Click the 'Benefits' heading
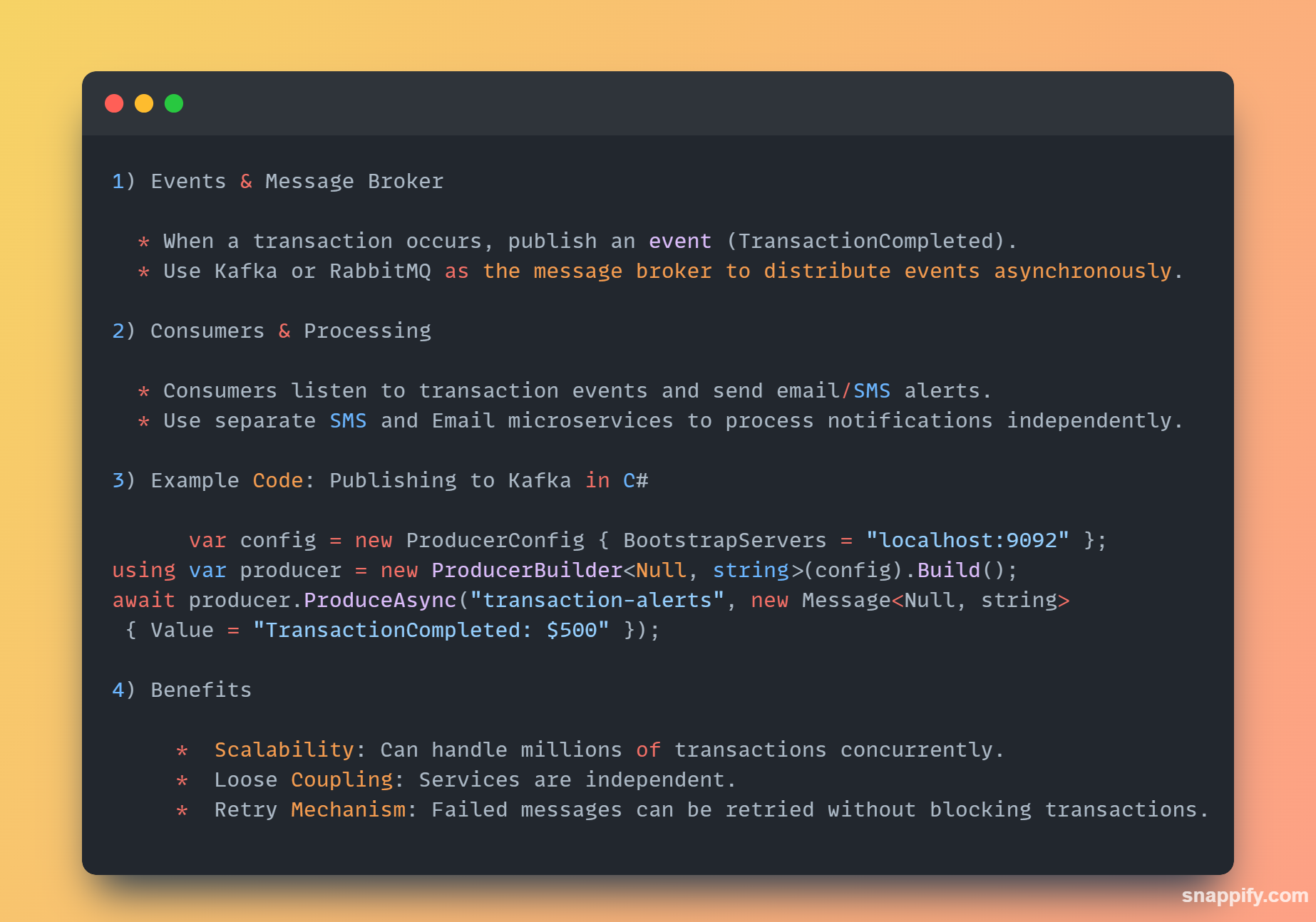This screenshot has width=1316, height=922. click(201, 690)
